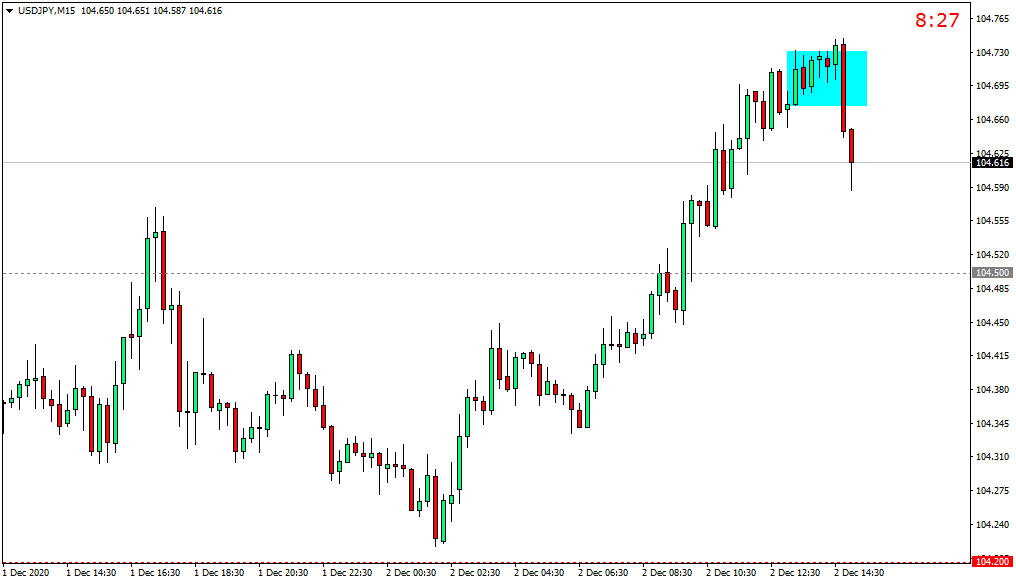The height and width of the screenshot is (584, 1016).
Task: Click the 1 Dec 22:30 time label
Action: point(347,573)
